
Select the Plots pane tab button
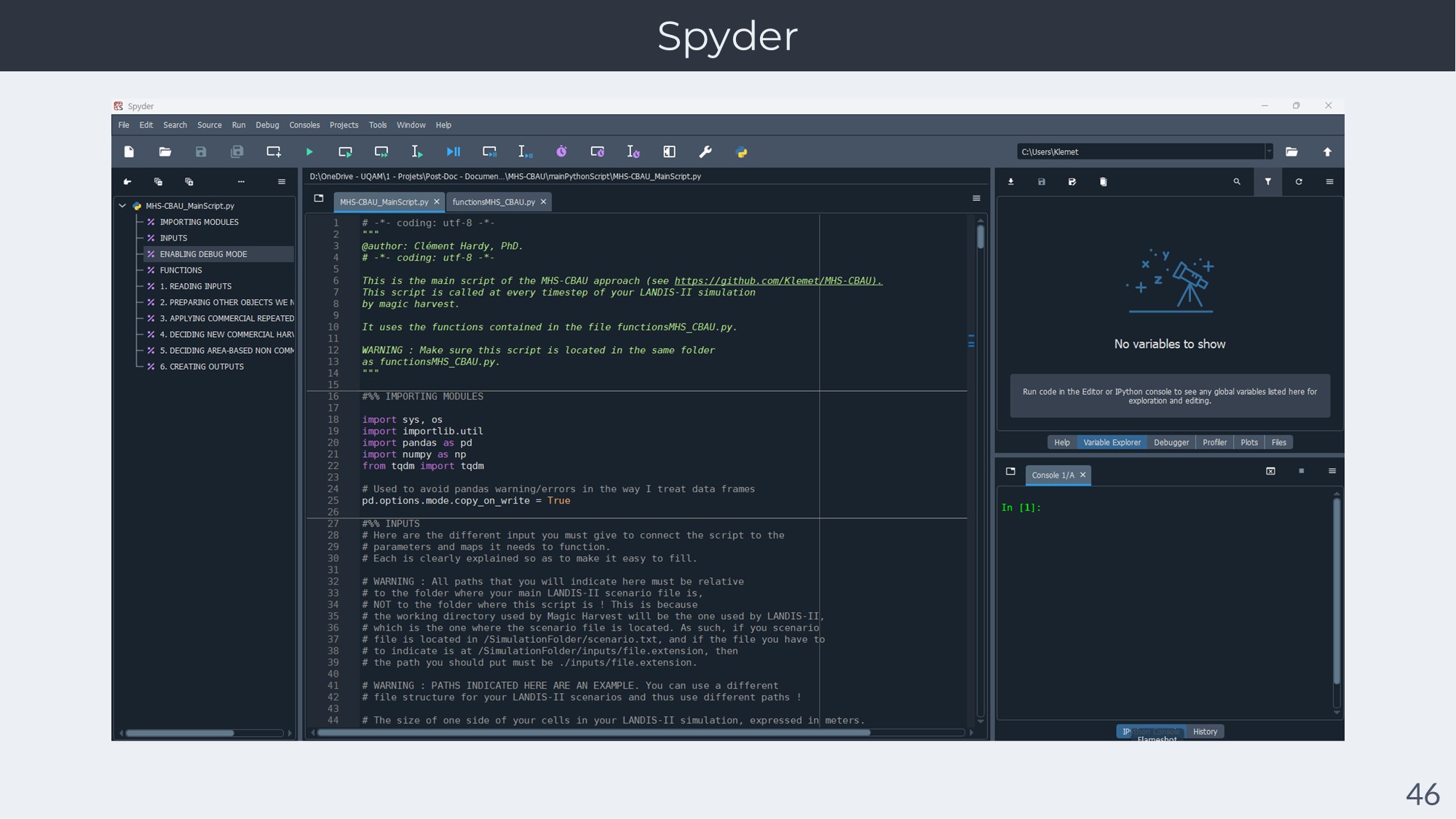pyautogui.click(x=1249, y=443)
